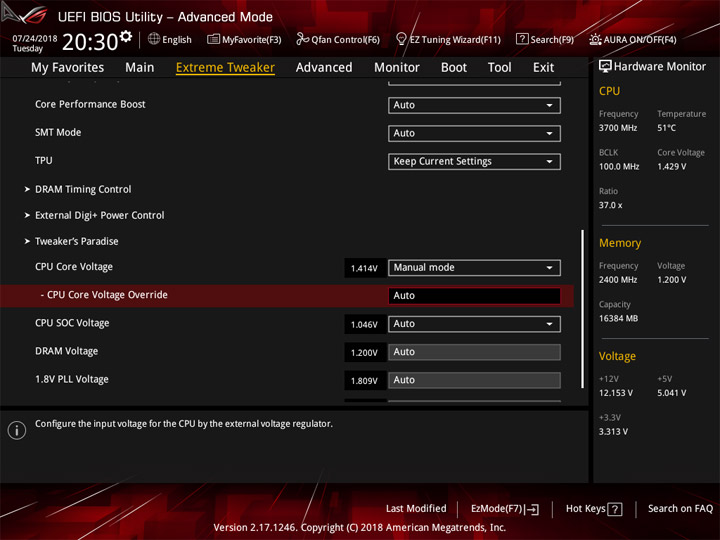Screen dimensions: 720x540
Task: Open the English language globe icon
Action: coord(154,39)
